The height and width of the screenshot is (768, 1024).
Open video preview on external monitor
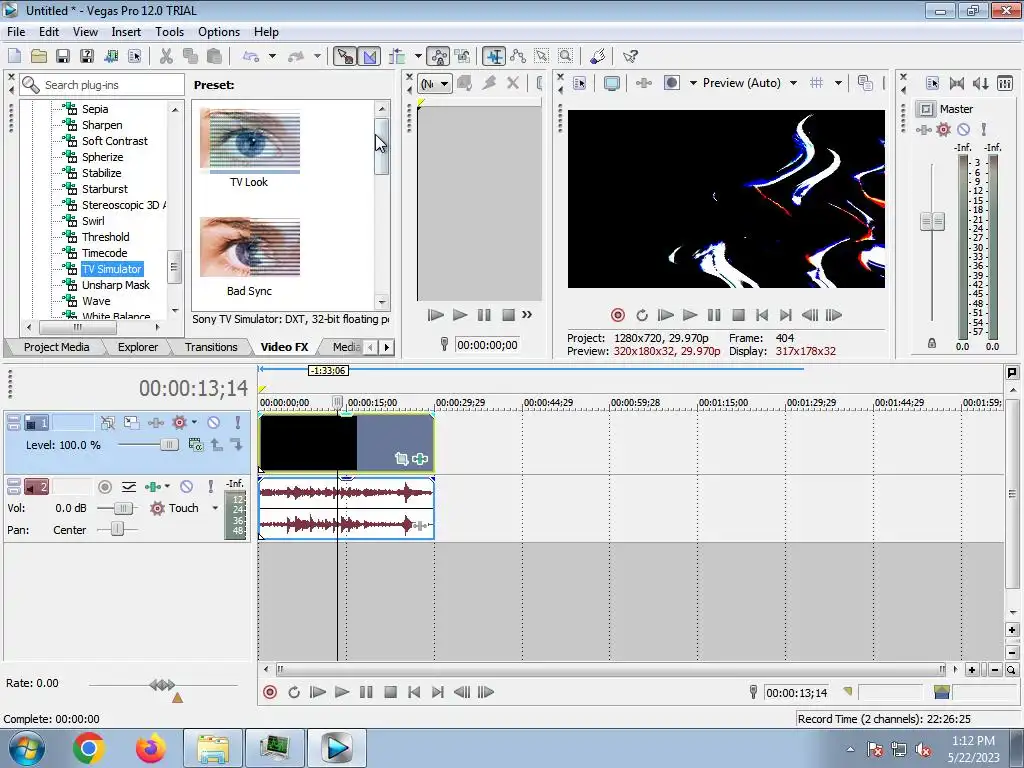point(612,83)
